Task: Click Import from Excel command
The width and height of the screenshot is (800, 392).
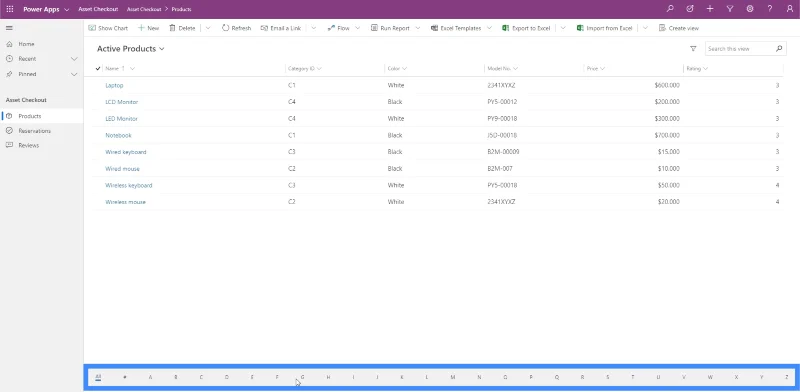Action: [605, 28]
